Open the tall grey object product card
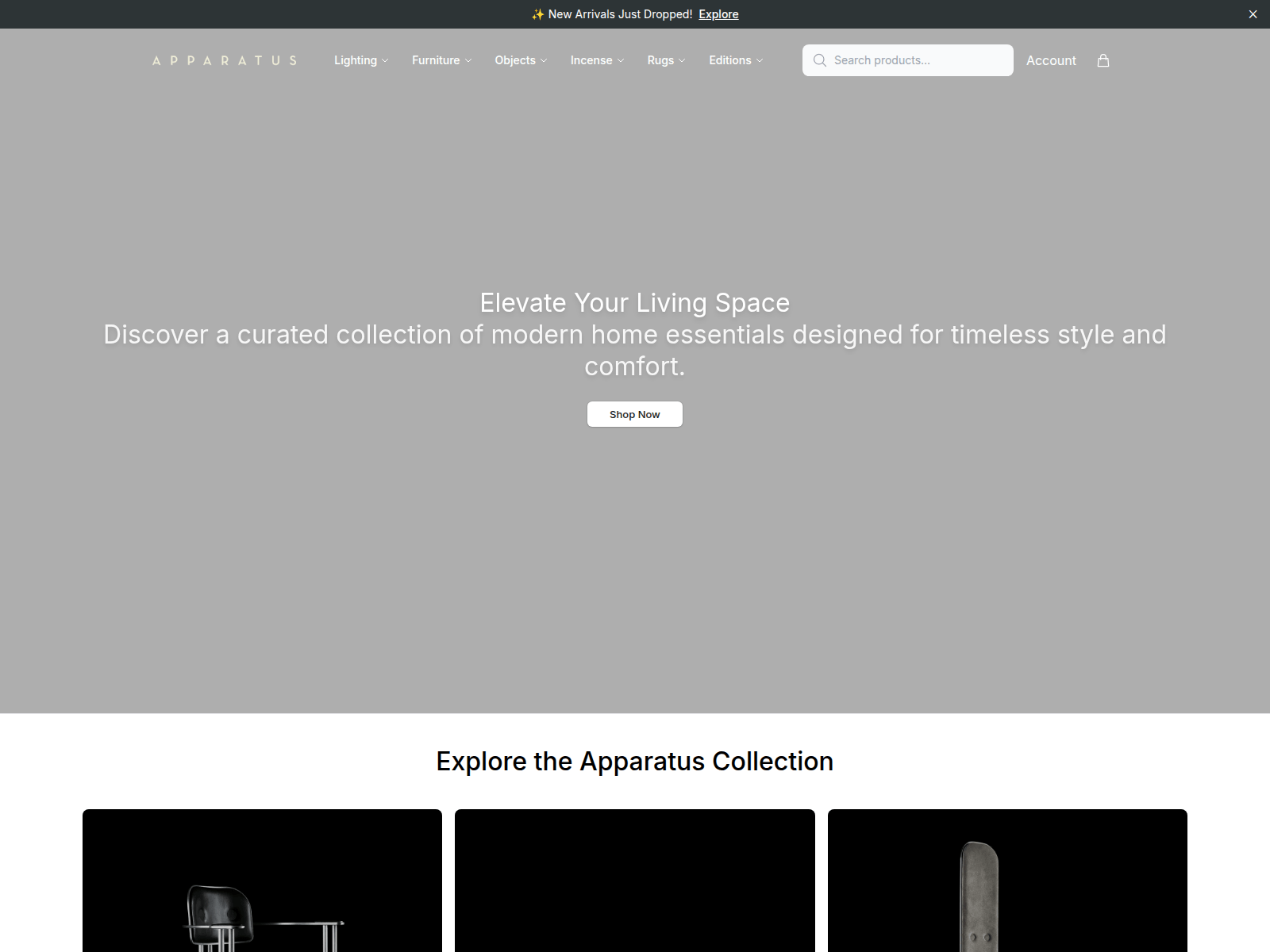The image size is (1270, 952). tap(1007, 881)
